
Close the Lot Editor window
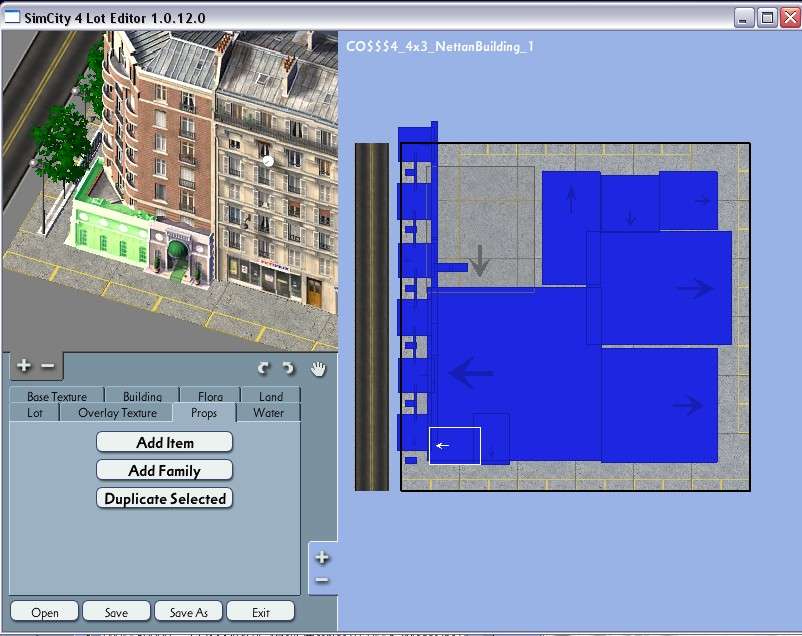pyautogui.click(x=790, y=18)
